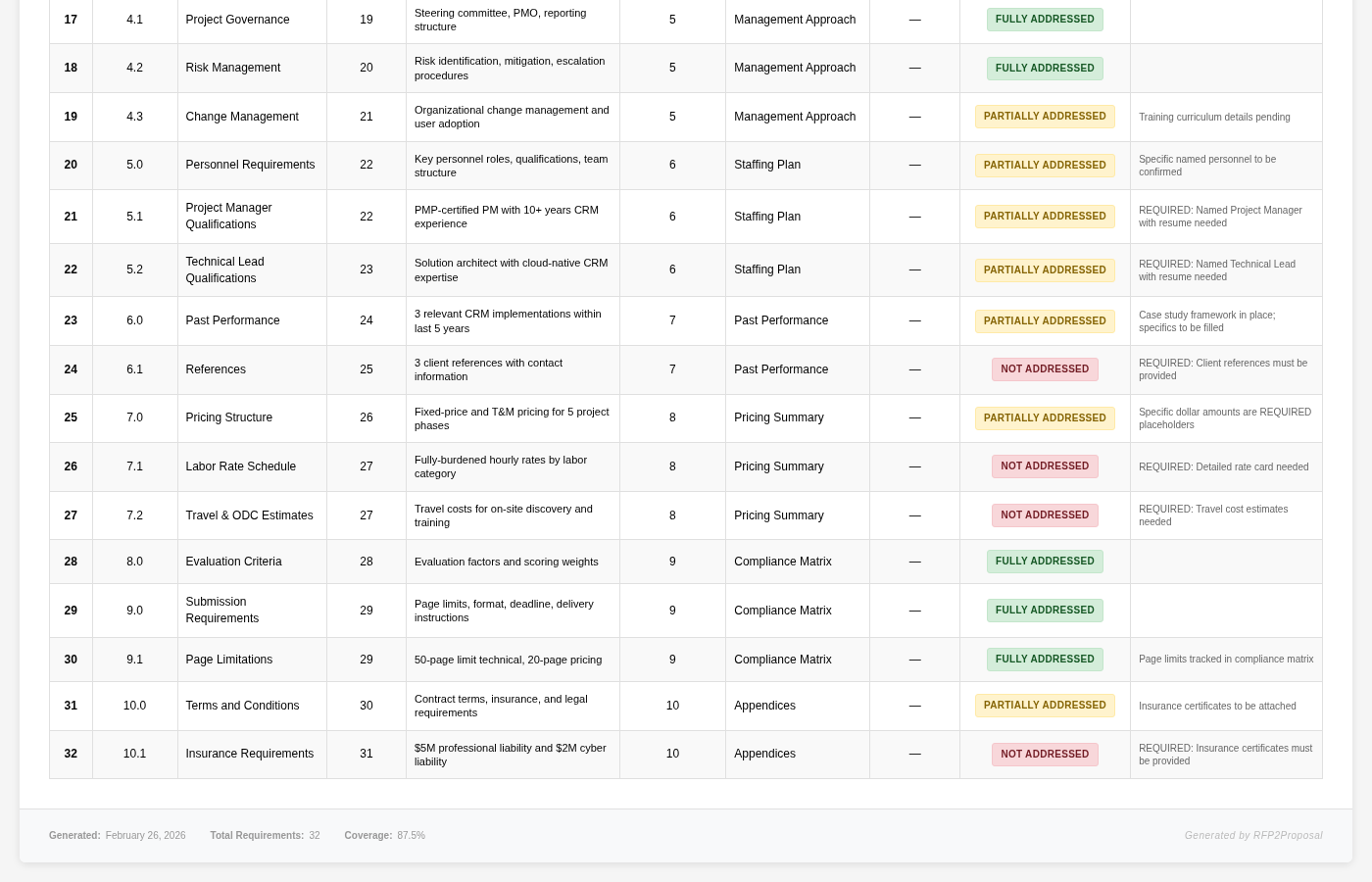This screenshot has height=882, width=1372.
Task: Click the FULLY ADDRESSED badge for Project Governance
Action: 1045,20
